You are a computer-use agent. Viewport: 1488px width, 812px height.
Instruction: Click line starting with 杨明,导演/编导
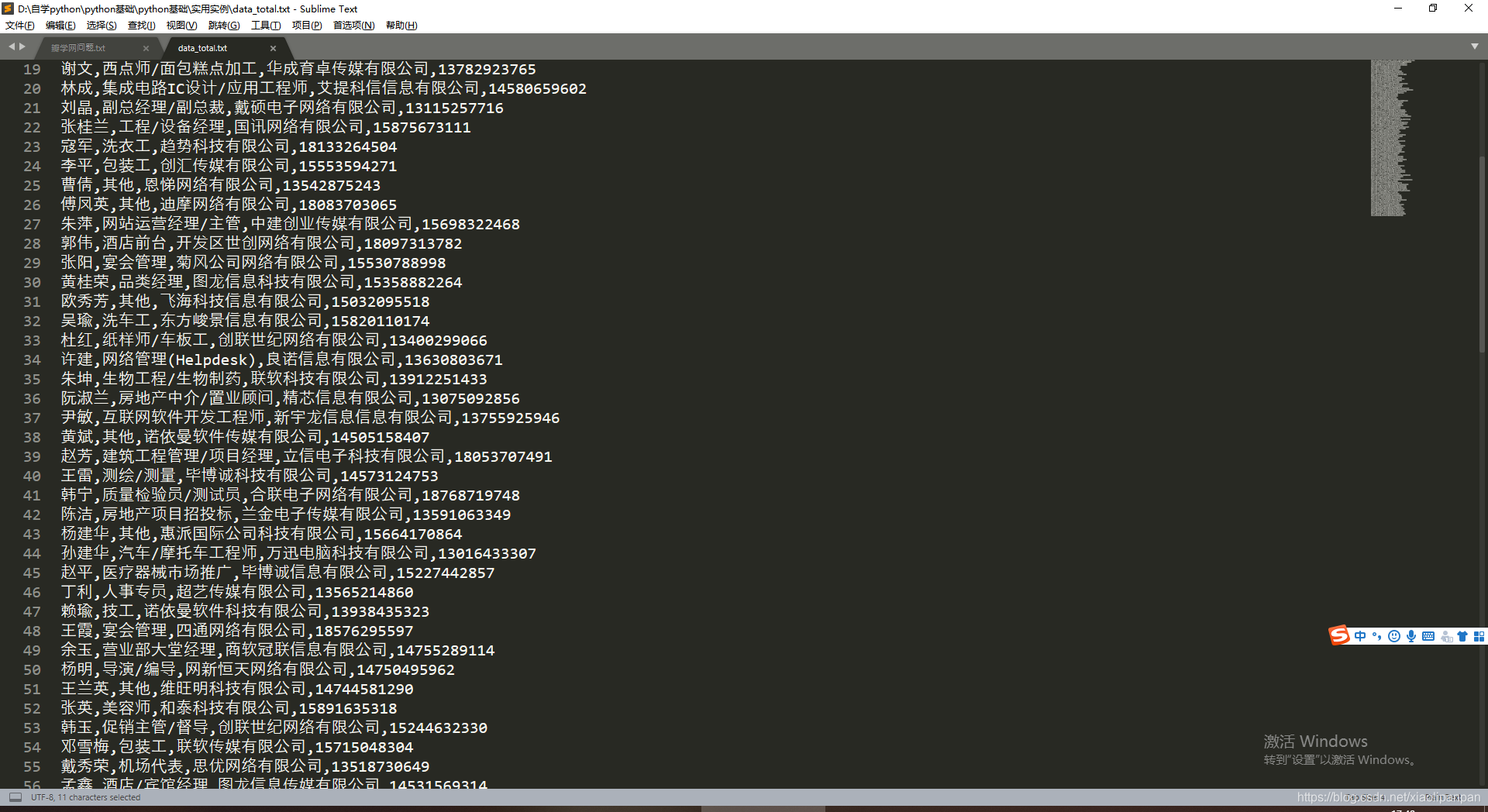(258, 670)
